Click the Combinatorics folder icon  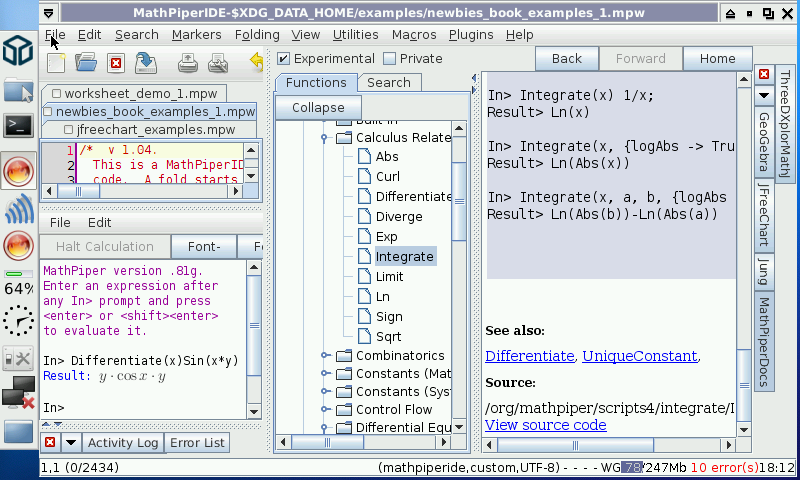point(344,356)
